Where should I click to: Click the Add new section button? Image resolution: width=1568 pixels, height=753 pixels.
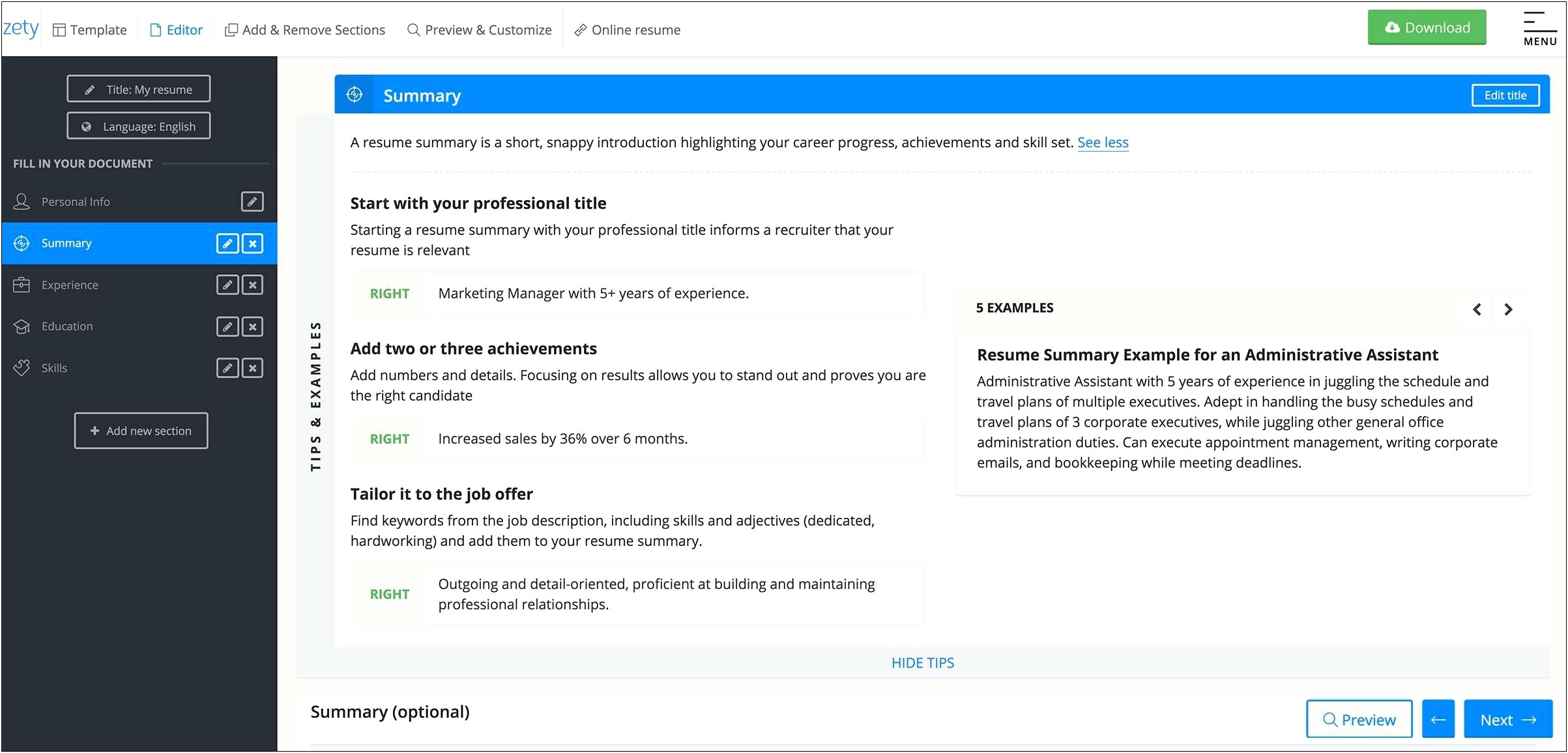click(x=140, y=430)
